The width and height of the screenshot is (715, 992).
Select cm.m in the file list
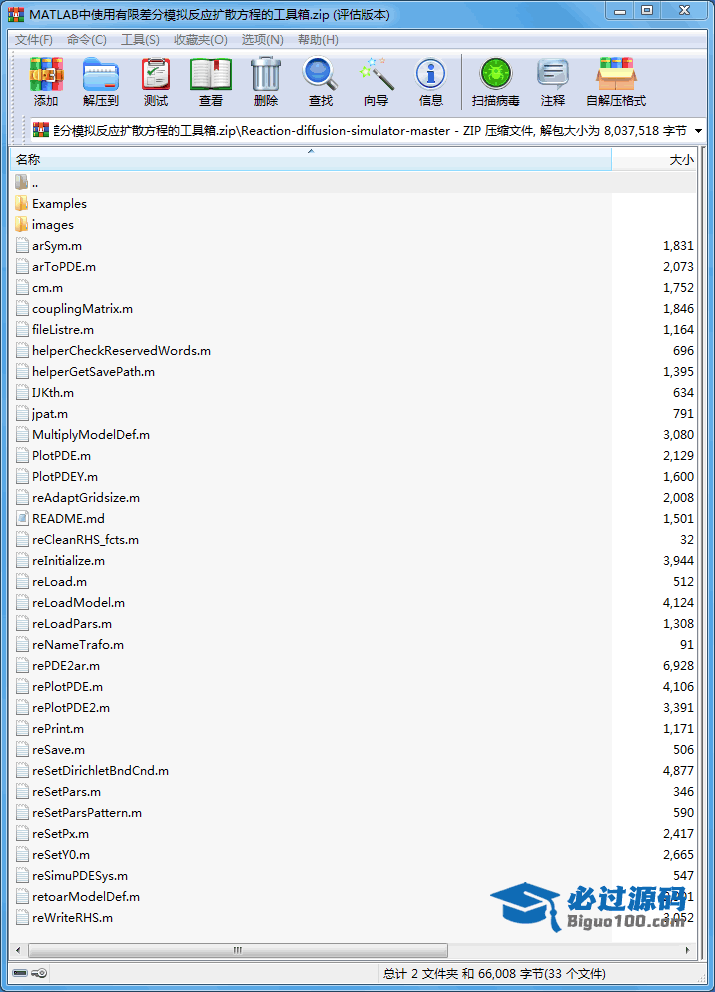point(47,287)
